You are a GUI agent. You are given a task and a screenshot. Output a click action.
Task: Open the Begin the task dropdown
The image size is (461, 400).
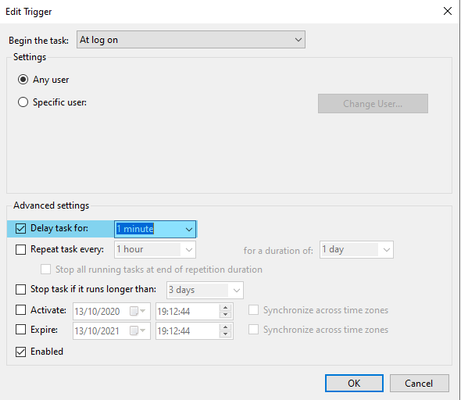pyautogui.click(x=191, y=40)
